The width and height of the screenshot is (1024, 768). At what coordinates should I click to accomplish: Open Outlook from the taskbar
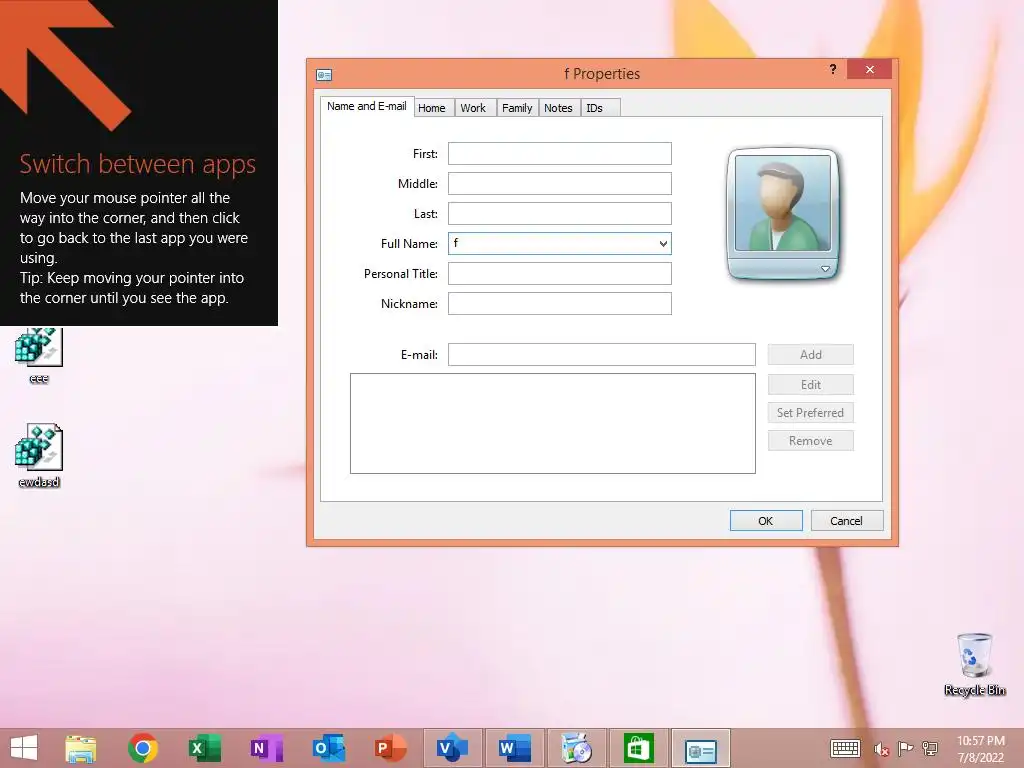point(328,748)
